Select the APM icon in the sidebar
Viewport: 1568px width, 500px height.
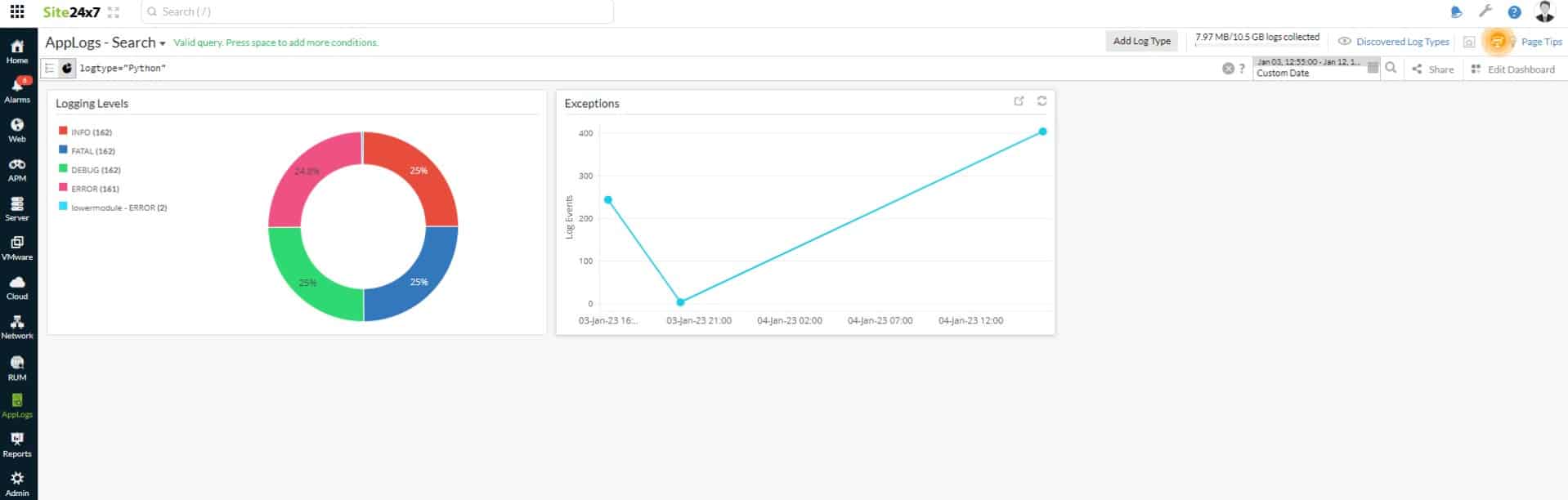click(17, 169)
